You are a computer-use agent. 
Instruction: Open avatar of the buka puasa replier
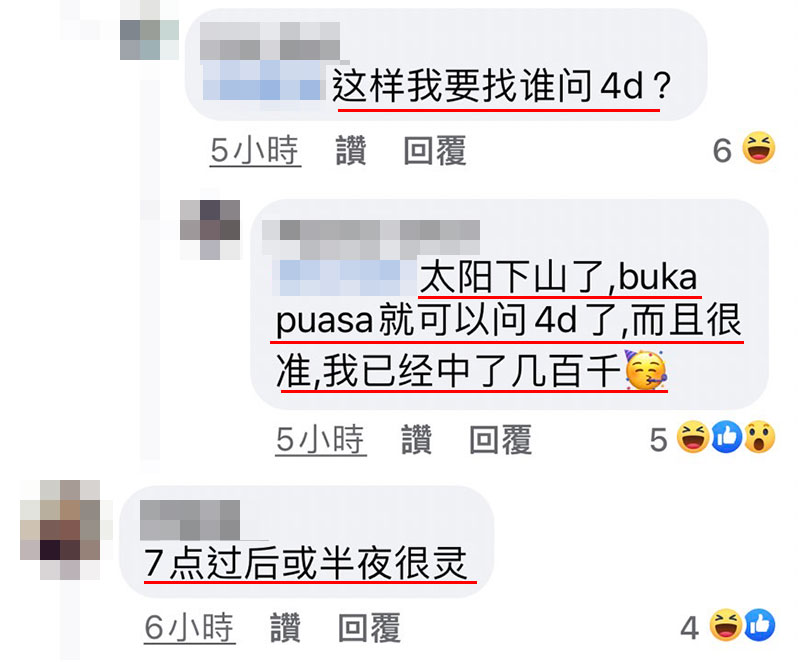coord(210,230)
